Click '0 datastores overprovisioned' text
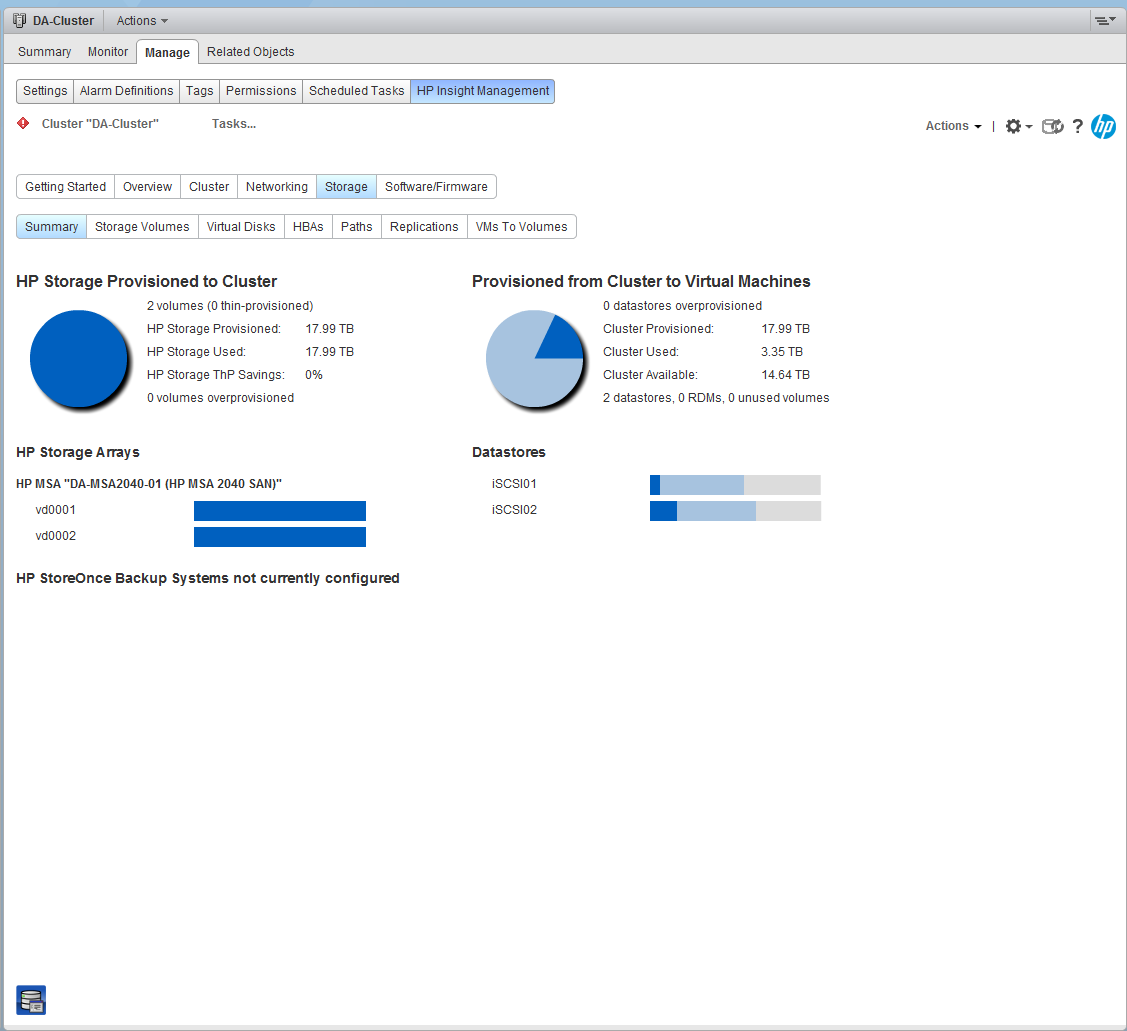 pos(682,306)
